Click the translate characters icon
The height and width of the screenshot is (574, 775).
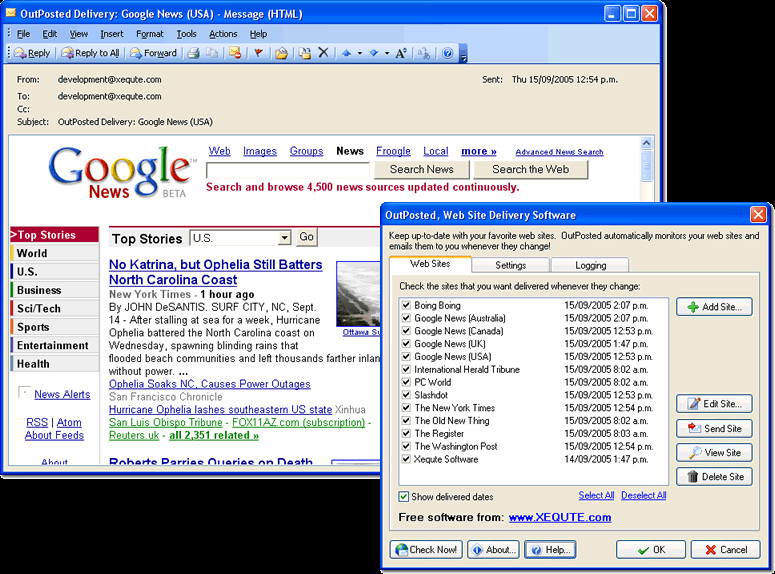click(424, 53)
